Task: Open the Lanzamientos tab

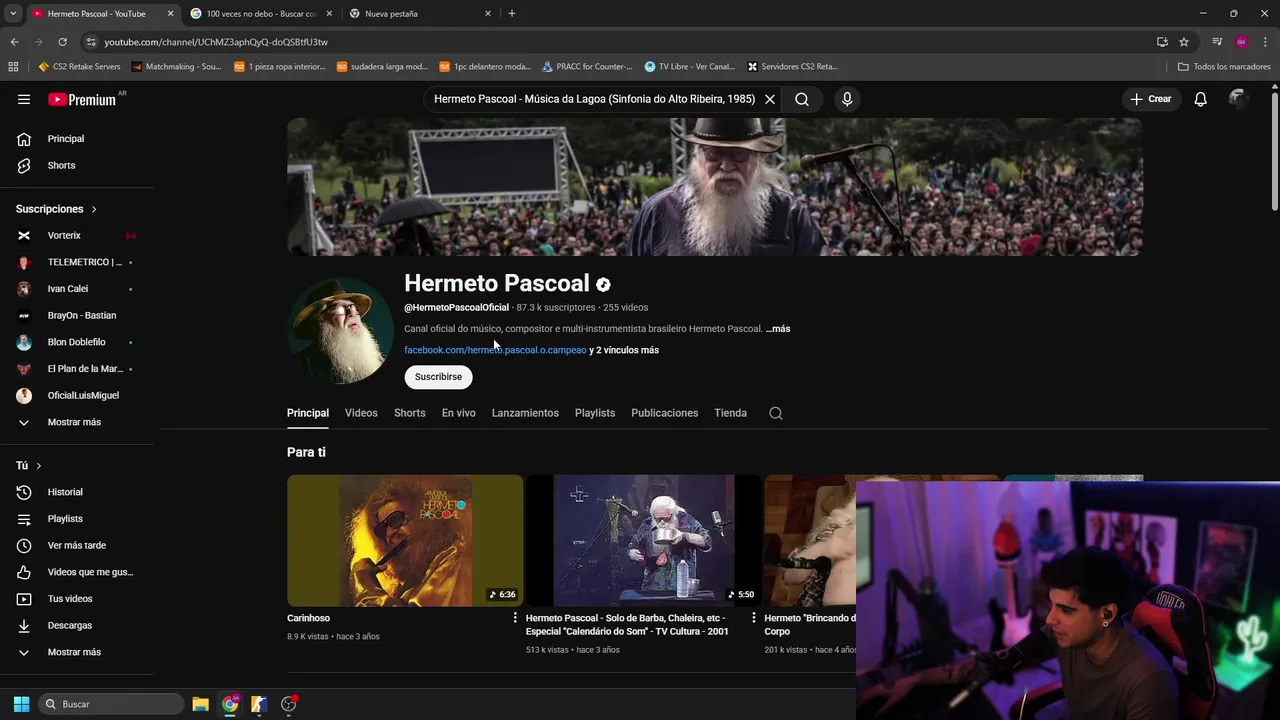Action: click(x=525, y=413)
